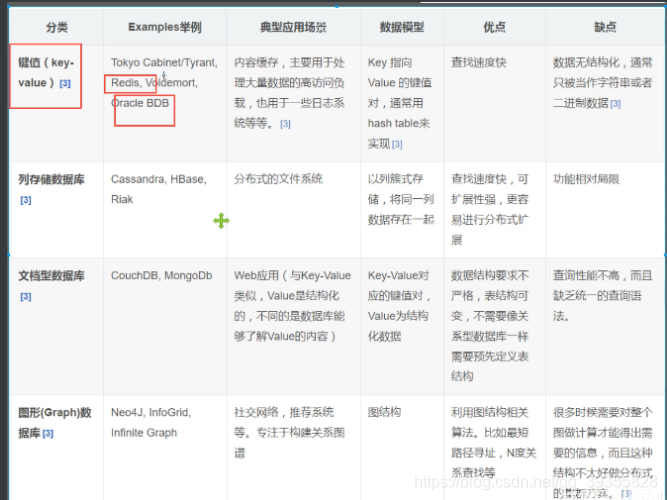Viewport: 667px width, 500px height.
Task: Click the 优点 column header
Action: (x=494, y=27)
